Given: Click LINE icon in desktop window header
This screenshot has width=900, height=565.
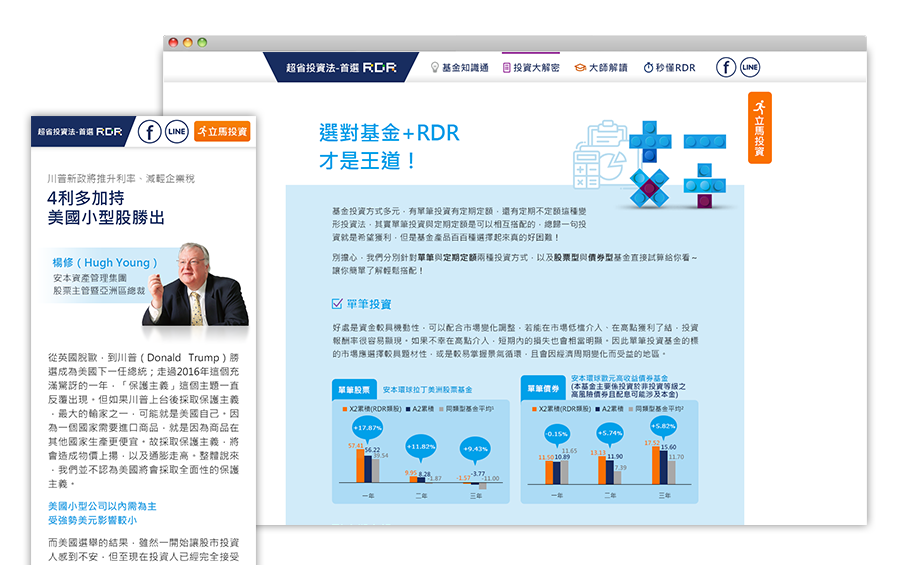Looking at the screenshot, I should tap(750, 67).
